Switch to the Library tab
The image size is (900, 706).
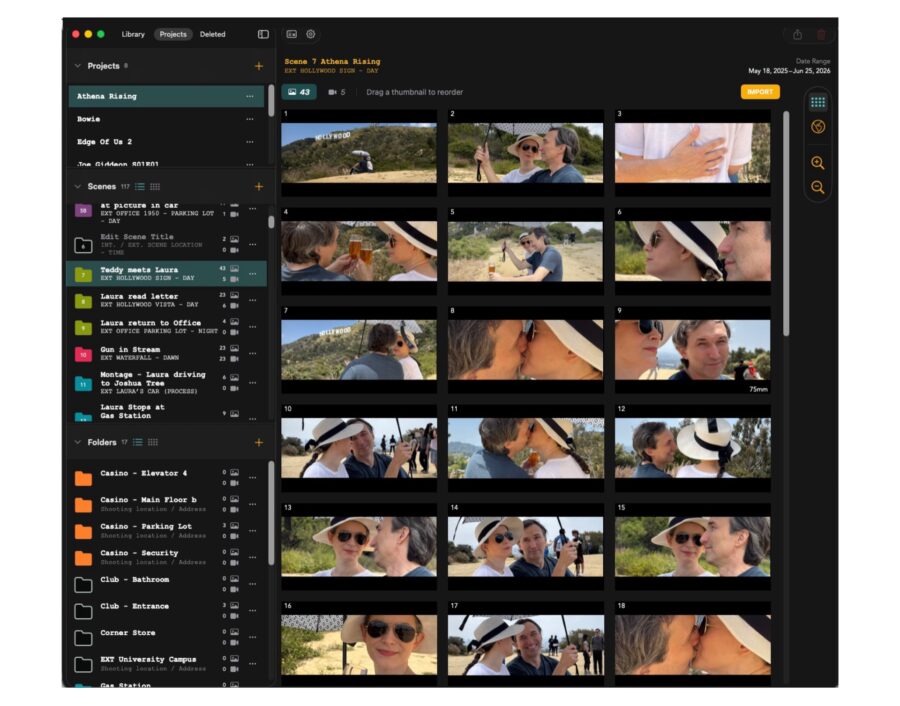(133, 34)
